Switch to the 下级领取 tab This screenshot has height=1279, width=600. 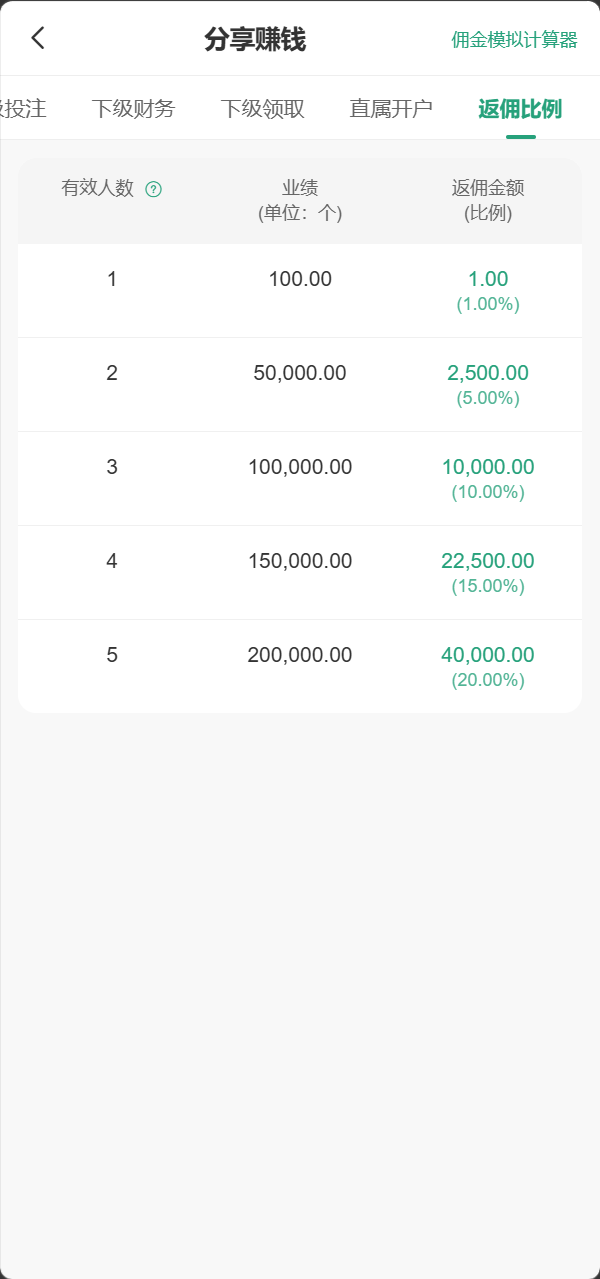tap(263, 108)
